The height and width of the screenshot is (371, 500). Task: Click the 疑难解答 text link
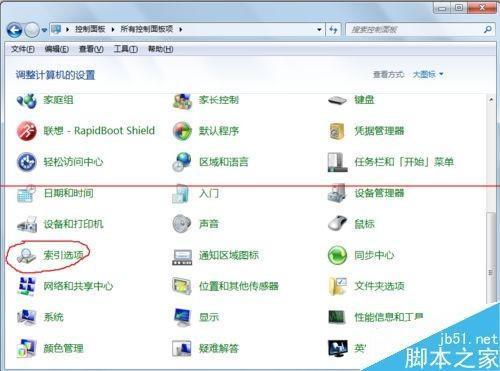219,348
